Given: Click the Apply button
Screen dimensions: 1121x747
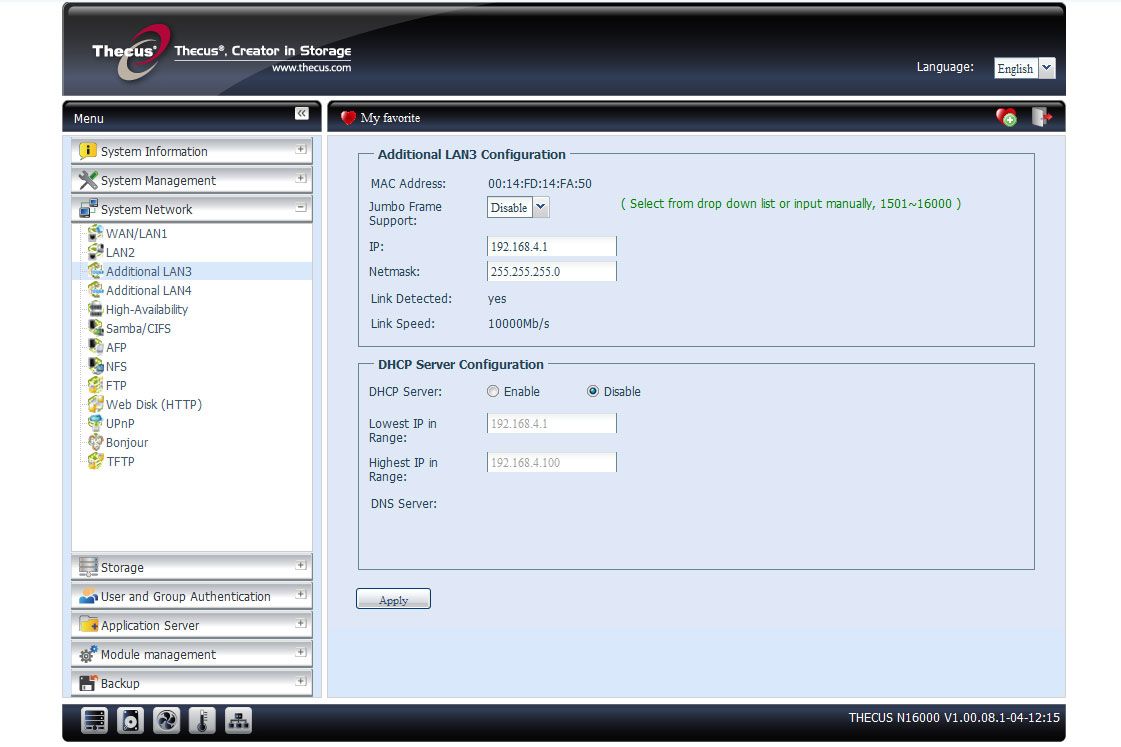Looking at the screenshot, I should [x=393, y=599].
